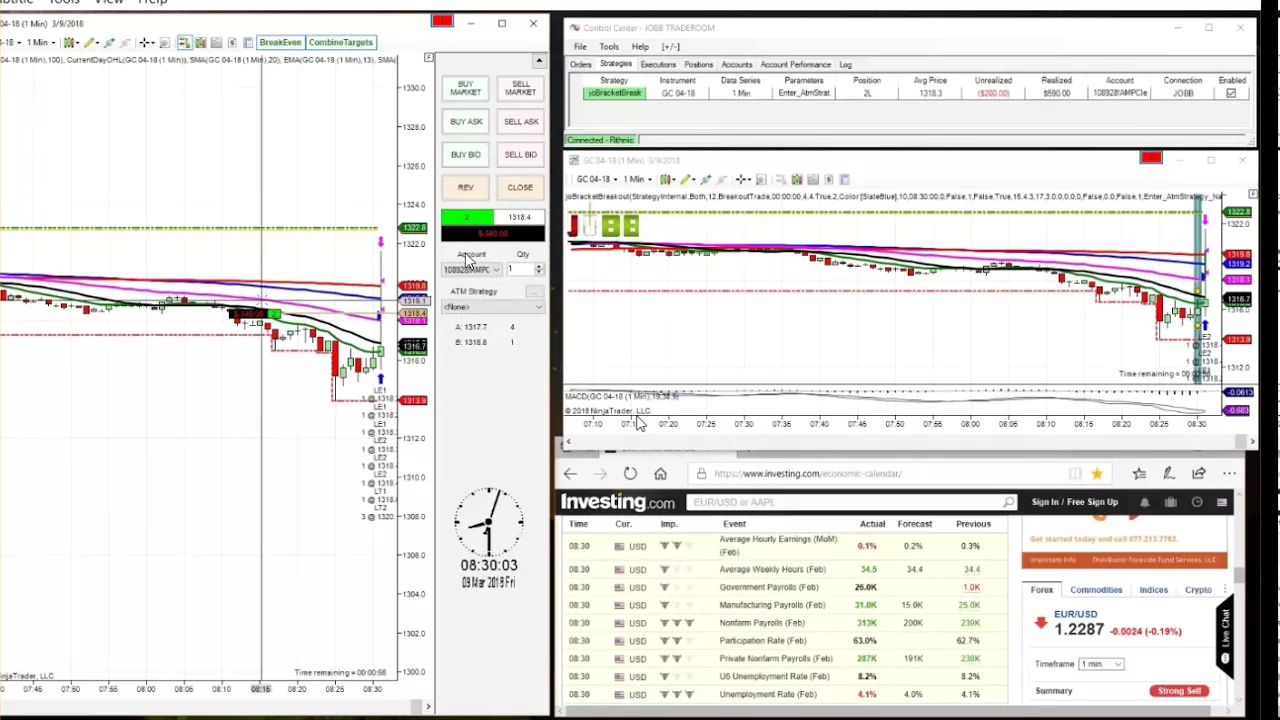Open 1 Min interval dropdown in left chart
The width and height of the screenshot is (1280, 720).
[x=41, y=42]
